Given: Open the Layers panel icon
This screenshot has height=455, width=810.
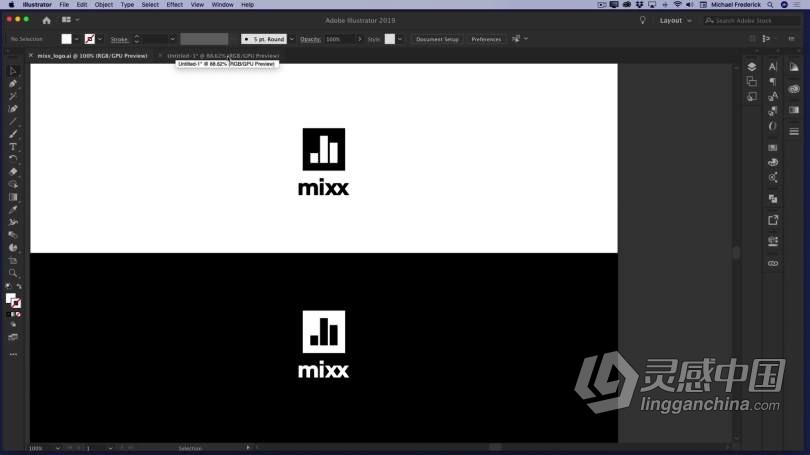Looking at the screenshot, I should pos(752,67).
